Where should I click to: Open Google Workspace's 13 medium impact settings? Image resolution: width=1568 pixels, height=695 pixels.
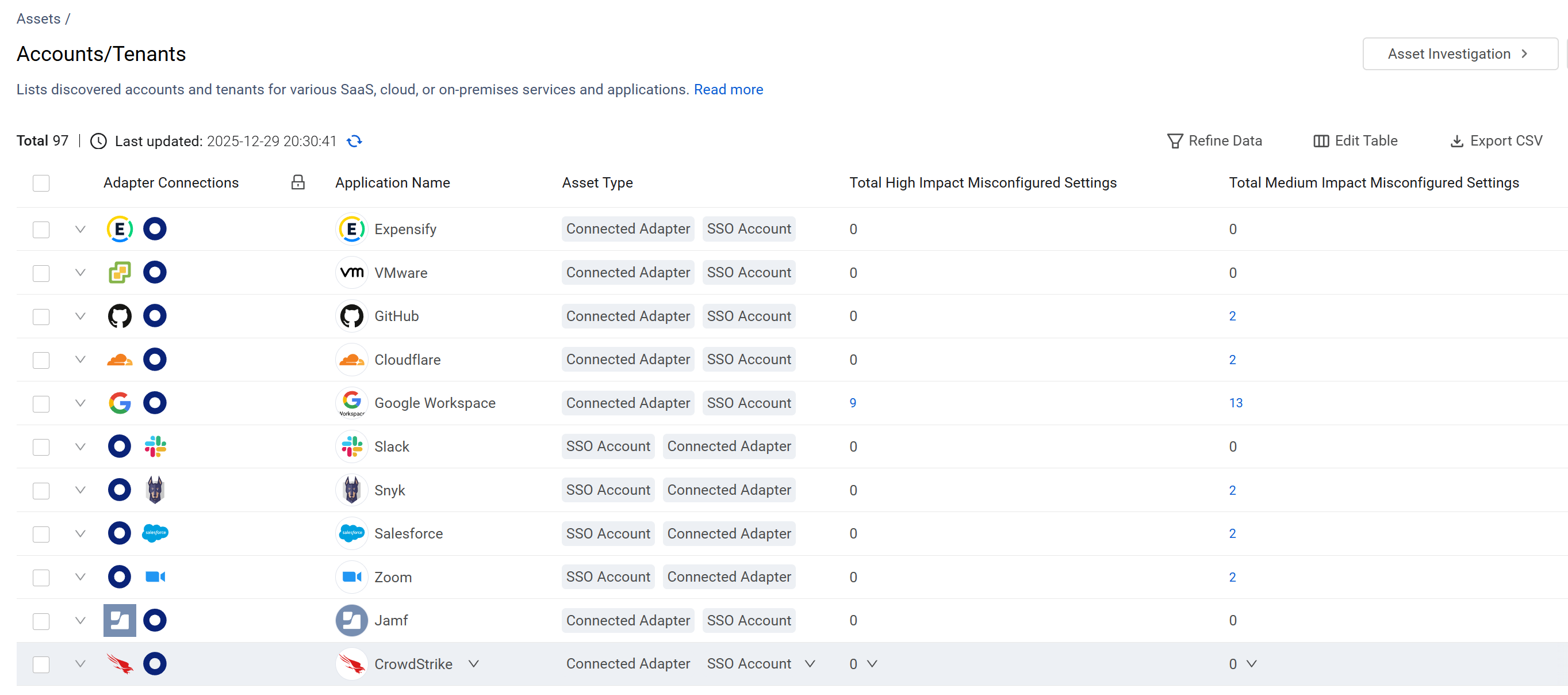point(1235,403)
